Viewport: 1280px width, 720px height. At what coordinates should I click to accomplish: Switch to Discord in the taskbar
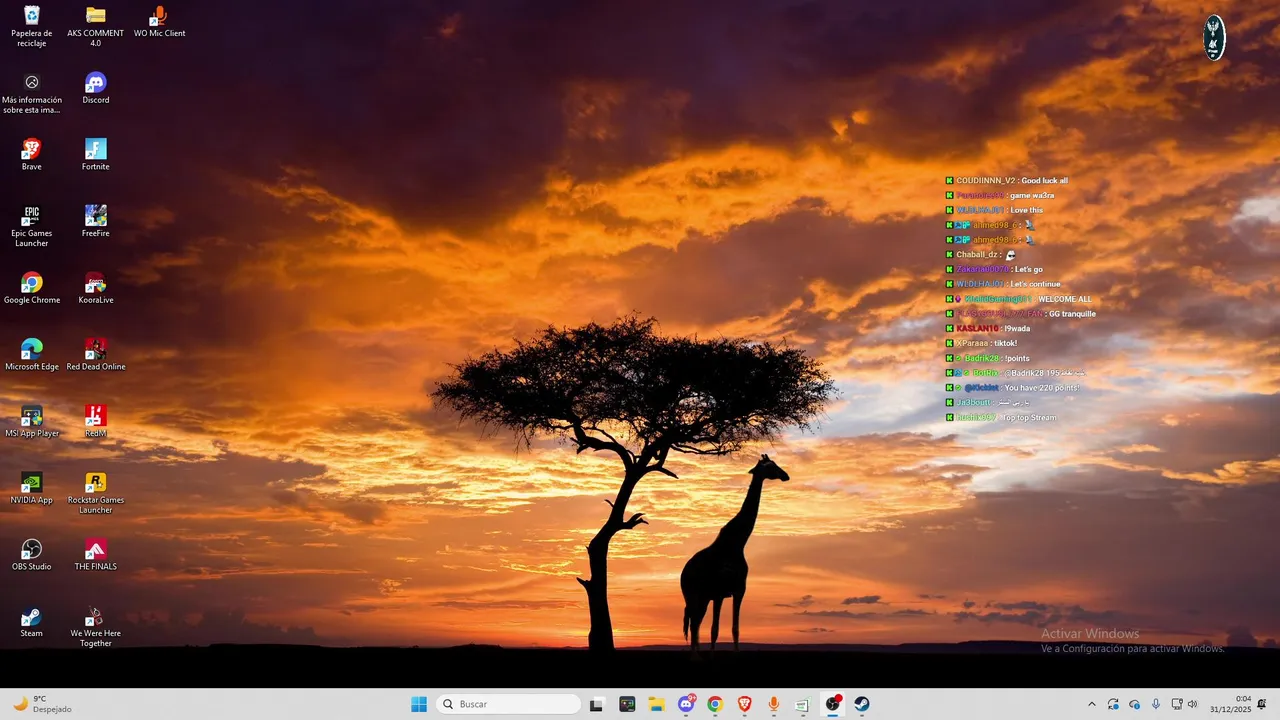[x=686, y=704]
